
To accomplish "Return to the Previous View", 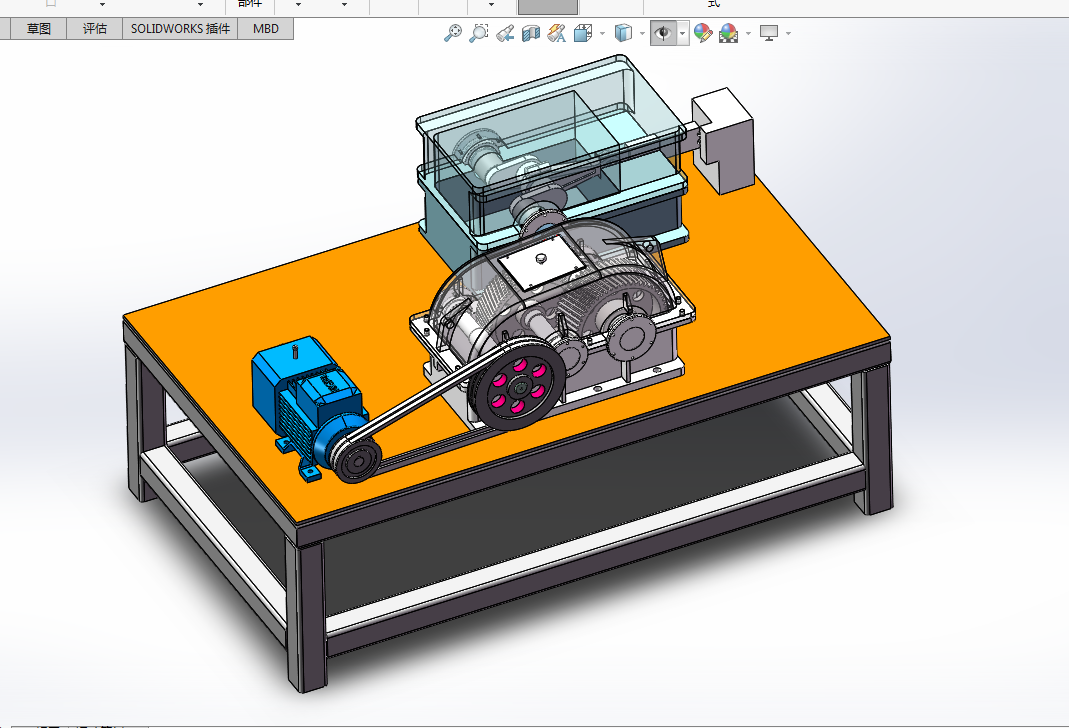I will pos(505,33).
